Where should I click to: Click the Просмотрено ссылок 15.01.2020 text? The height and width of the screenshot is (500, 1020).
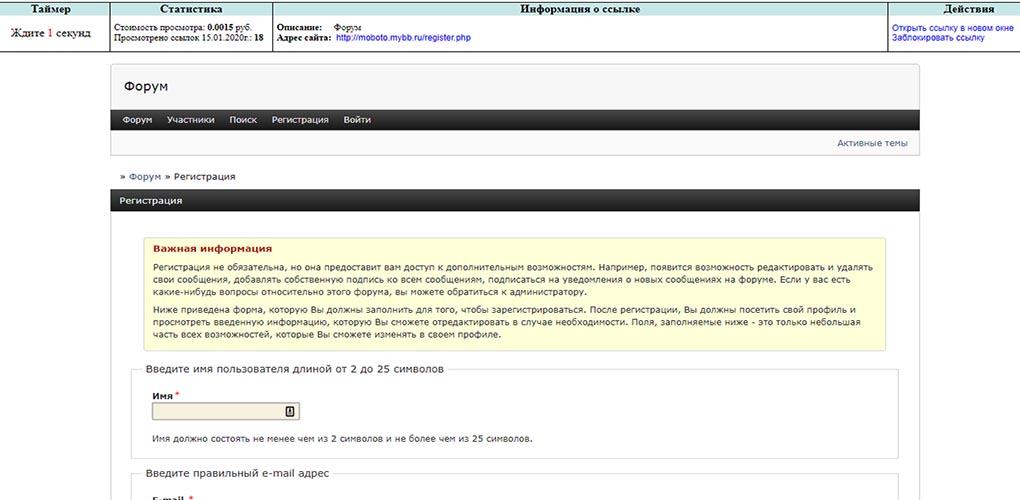(x=189, y=38)
